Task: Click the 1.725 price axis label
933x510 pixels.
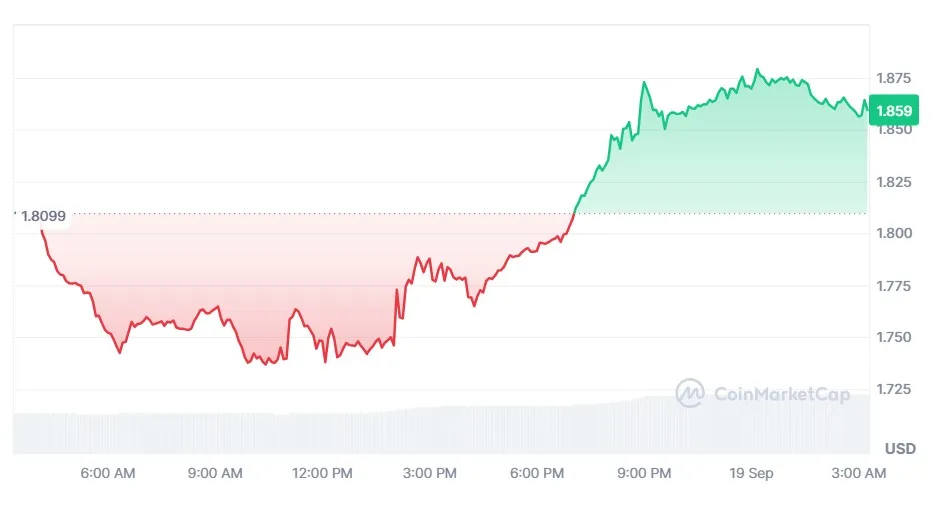Action: coord(893,389)
